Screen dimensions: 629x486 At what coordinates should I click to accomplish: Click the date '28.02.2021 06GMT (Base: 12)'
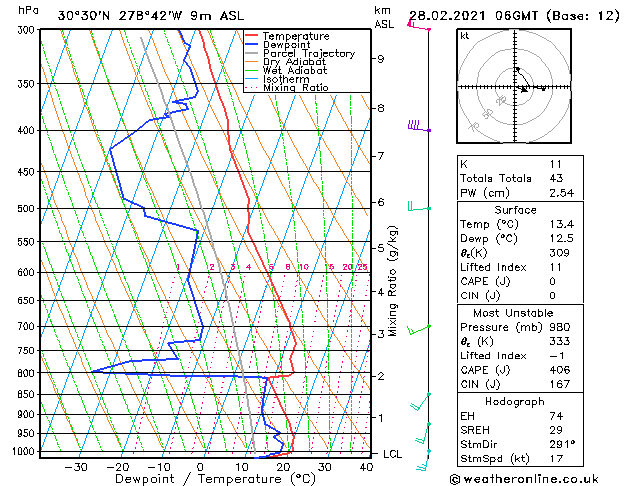point(514,16)
